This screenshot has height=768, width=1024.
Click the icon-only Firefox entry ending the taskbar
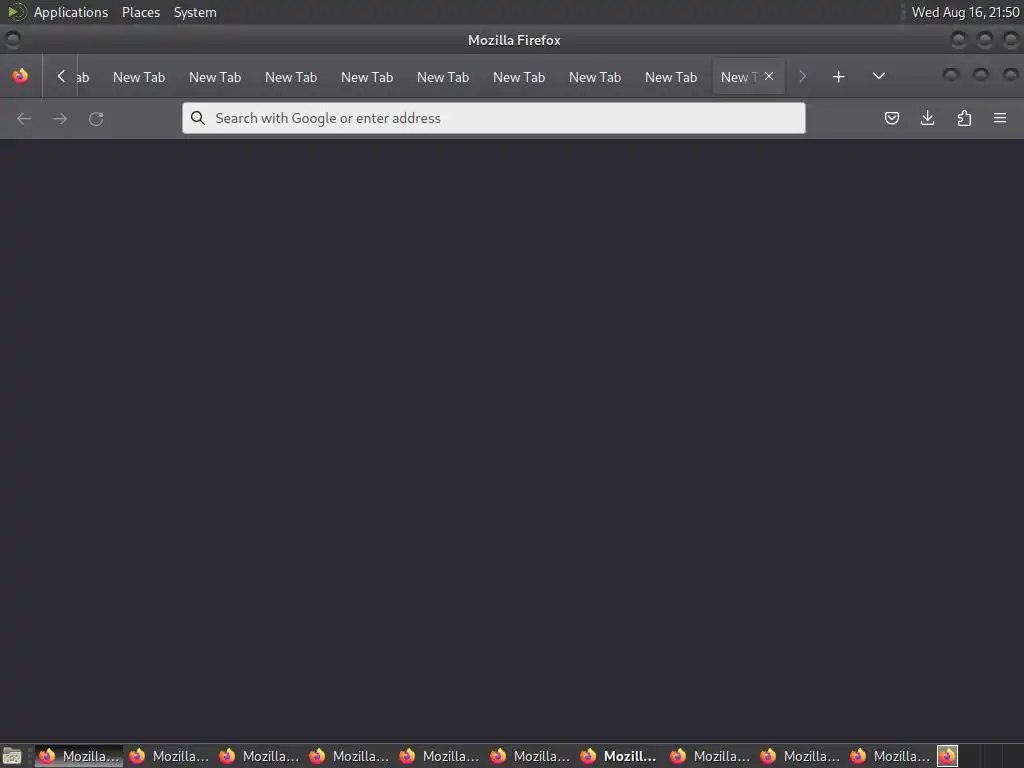click(948, 756)
